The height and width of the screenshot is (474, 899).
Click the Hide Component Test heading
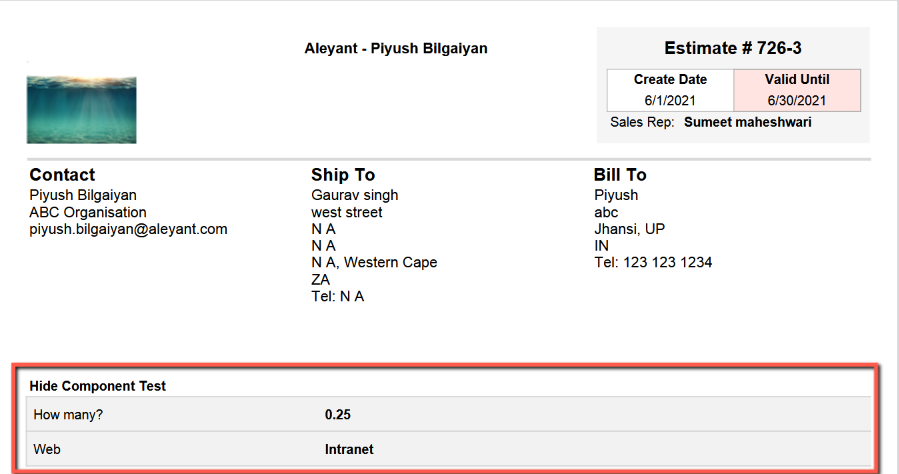(97, 386)
